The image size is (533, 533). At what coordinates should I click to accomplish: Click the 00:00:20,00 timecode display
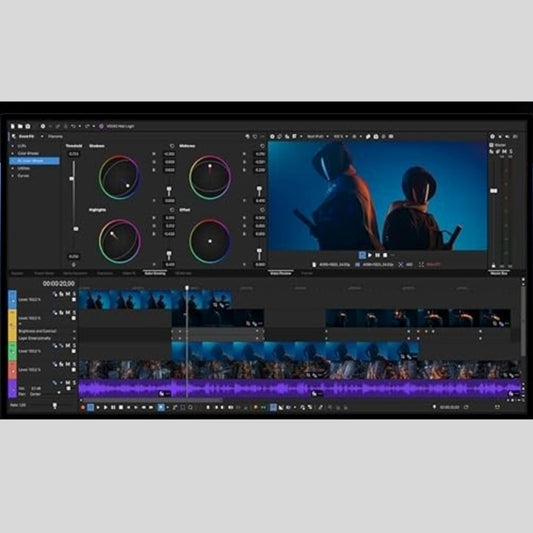58,283
